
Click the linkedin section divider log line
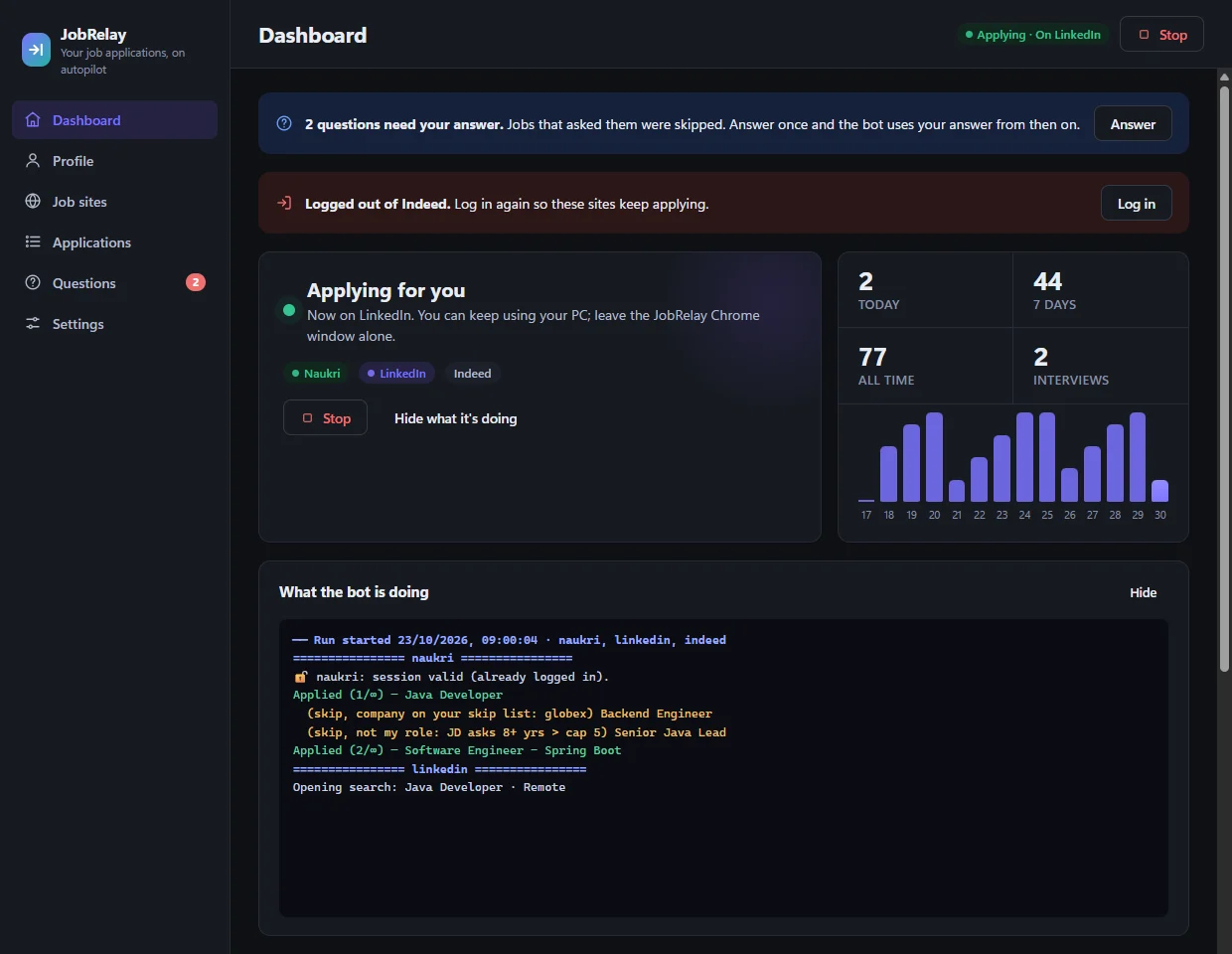tap(439, 769)
